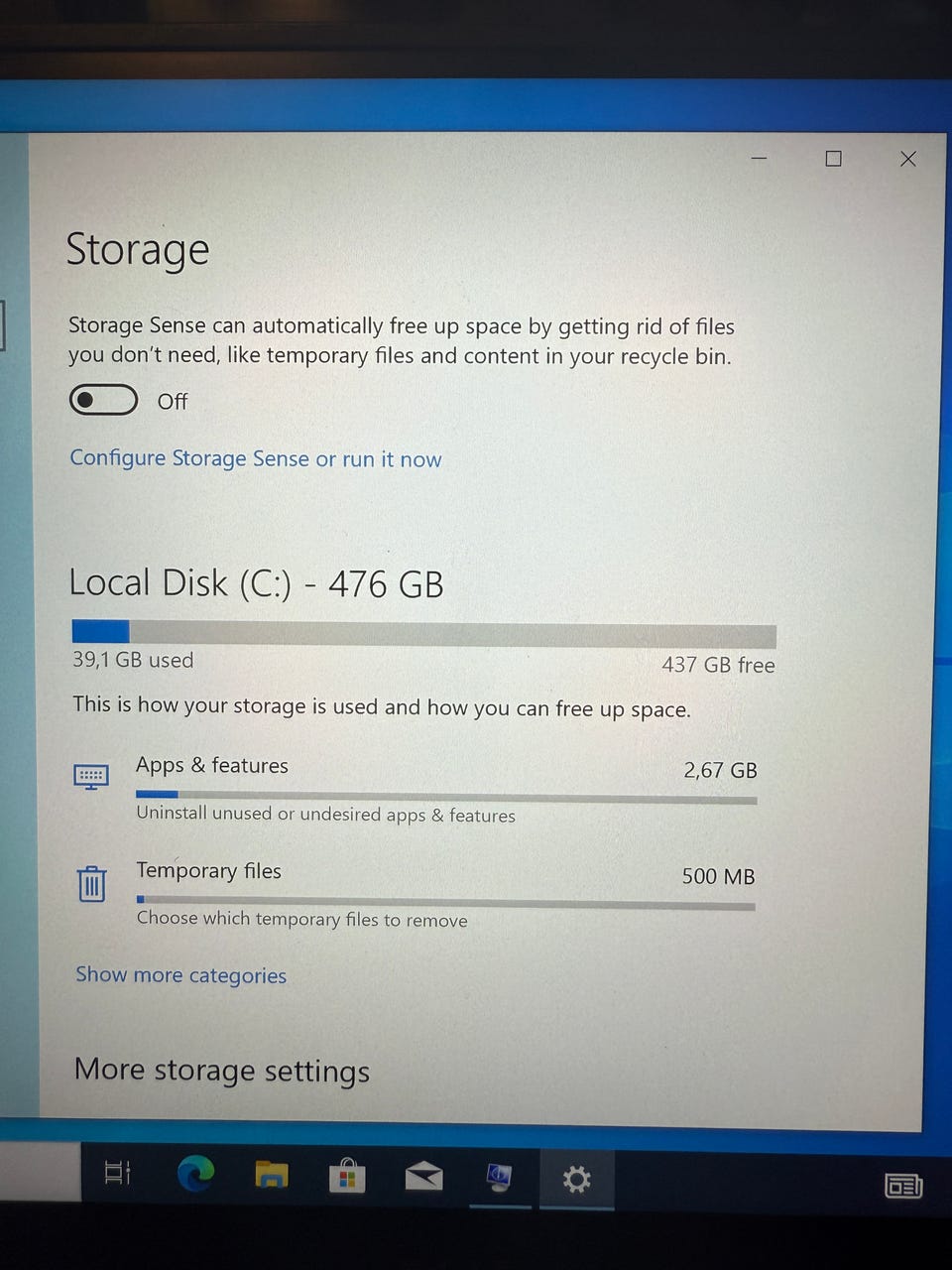Click the Apps & features usage bar
The image size is (952, 1270).
tap(446, 796)
